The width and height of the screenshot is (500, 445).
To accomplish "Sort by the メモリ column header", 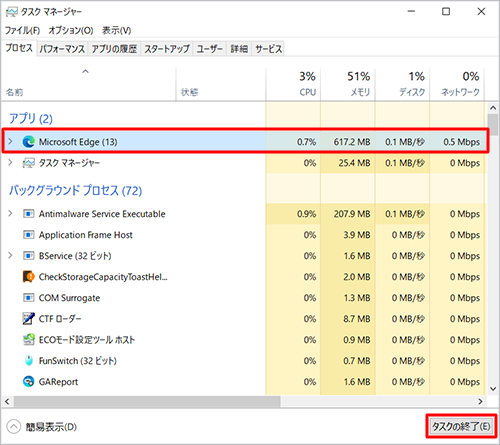I will tap(348, 85).
